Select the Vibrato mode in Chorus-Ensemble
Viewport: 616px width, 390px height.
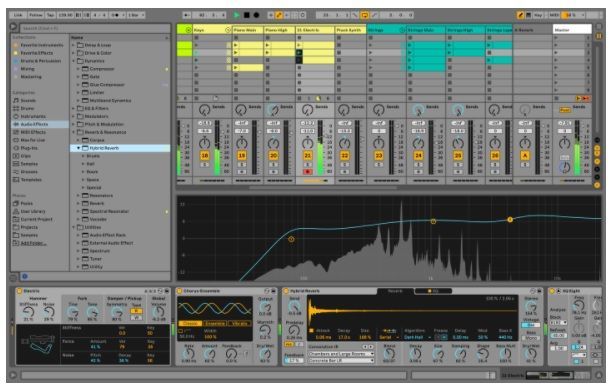pos(239,324)
